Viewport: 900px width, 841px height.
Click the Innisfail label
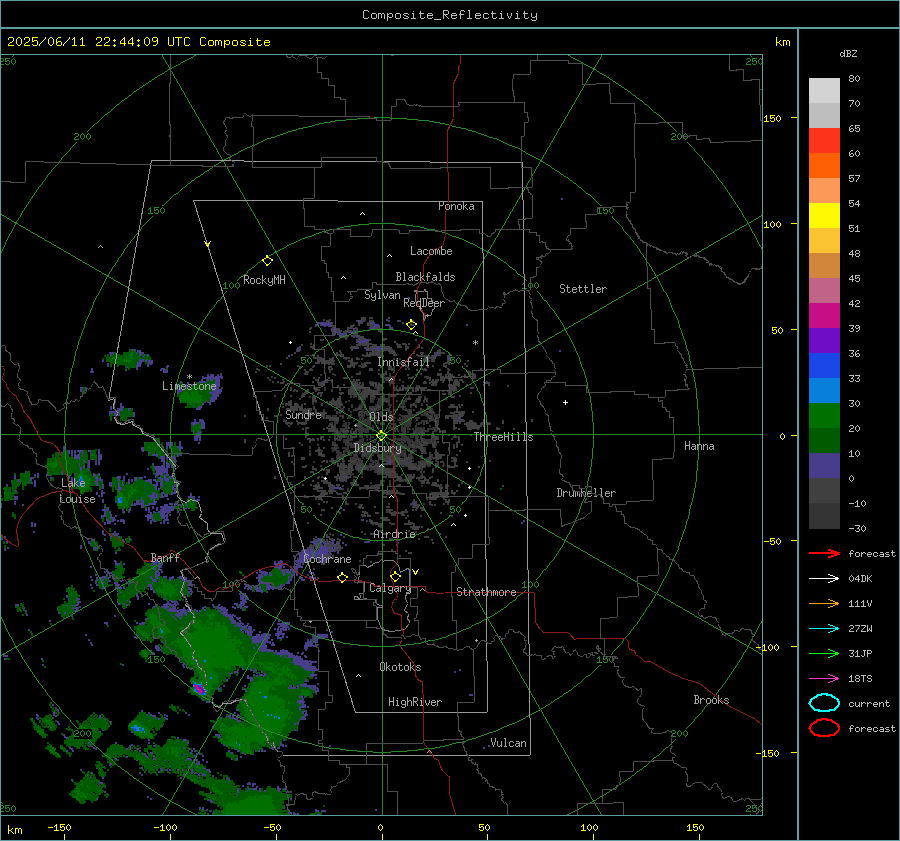[x=403, y=362]
